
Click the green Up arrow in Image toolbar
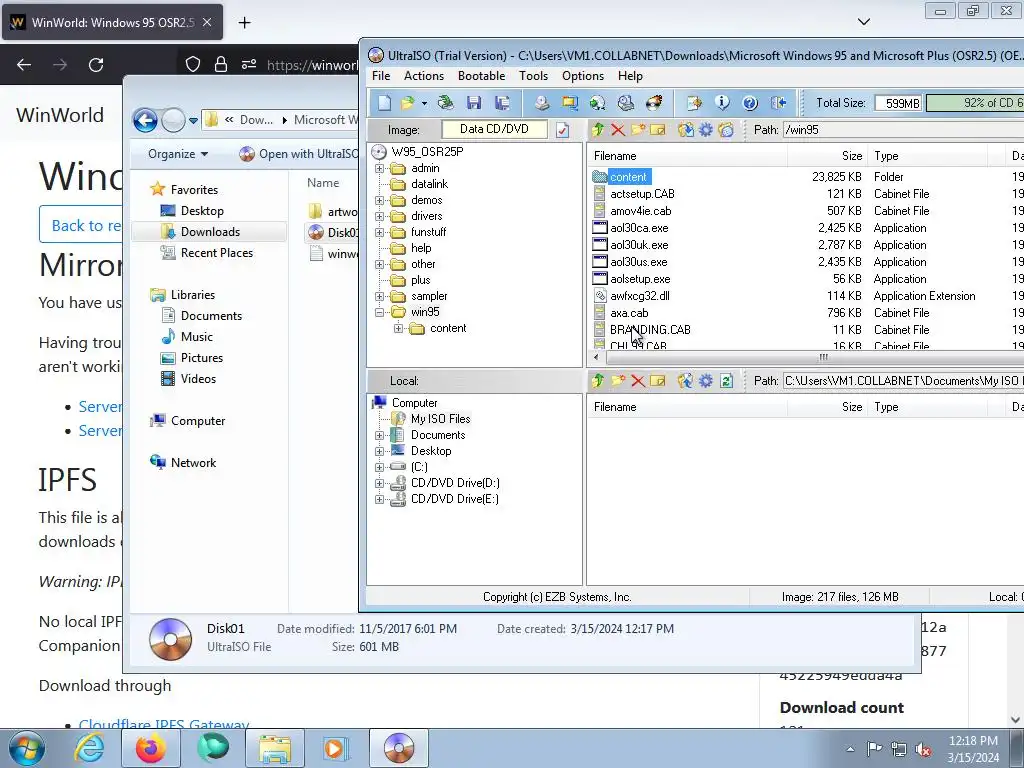coord(598,129)
